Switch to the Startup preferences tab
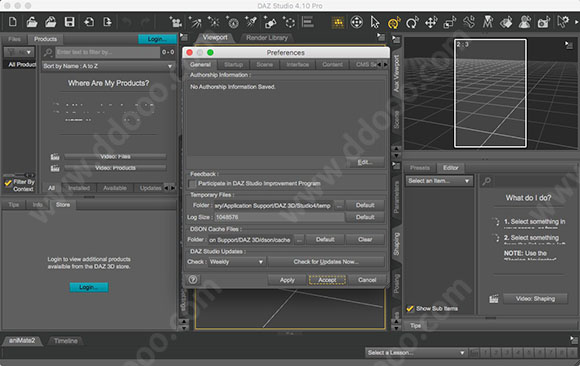The height and width of the screenshot is (366, 580). 233,64
